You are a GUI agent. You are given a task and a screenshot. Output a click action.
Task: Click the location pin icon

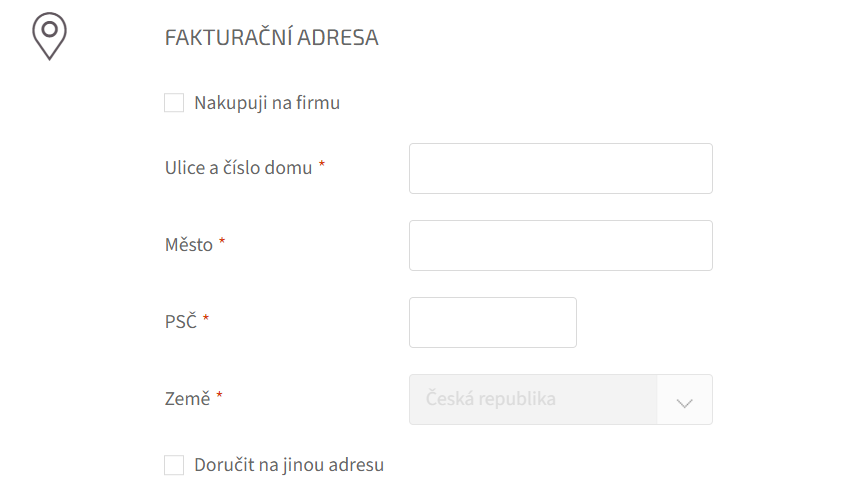pyautogui.click(x=49, y=37)
